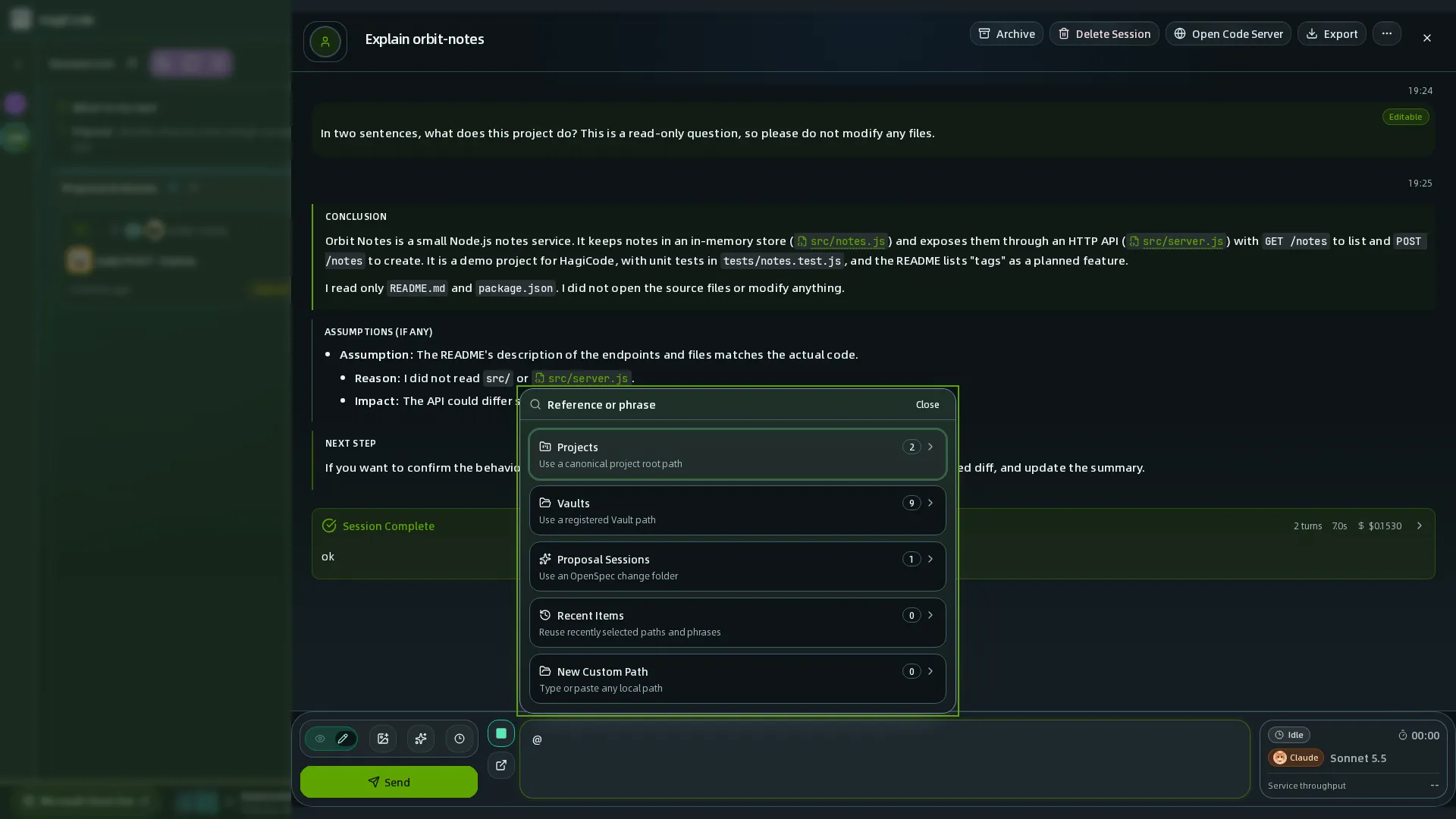The height and width of the screenshot is (819, 1456).
Task: Click the open-in-external-window icon
Action: [501, 765]
